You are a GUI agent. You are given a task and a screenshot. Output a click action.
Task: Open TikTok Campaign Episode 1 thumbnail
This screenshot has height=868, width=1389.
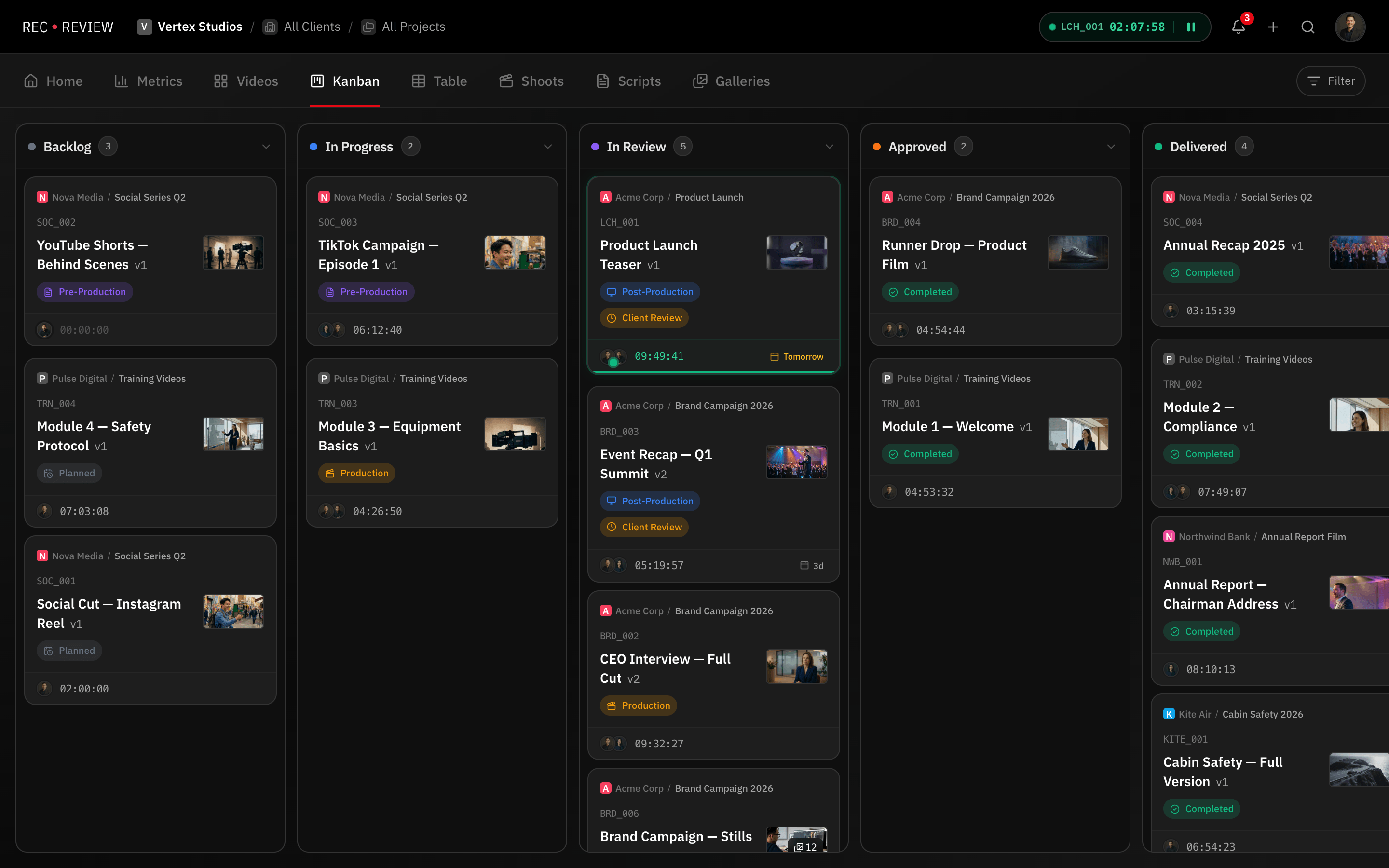coord(515,253)
